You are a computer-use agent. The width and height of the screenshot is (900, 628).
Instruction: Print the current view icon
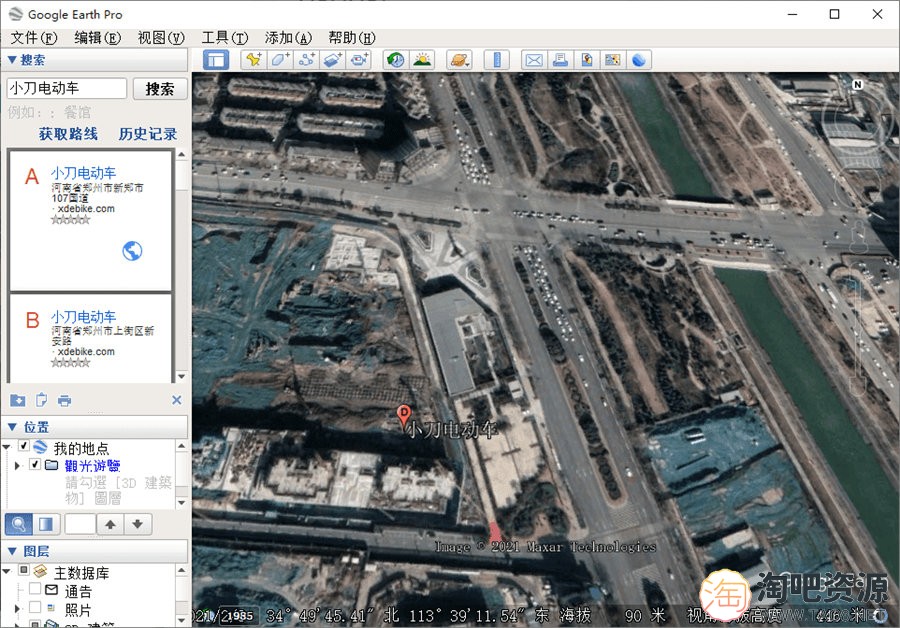tap(560, 60)
